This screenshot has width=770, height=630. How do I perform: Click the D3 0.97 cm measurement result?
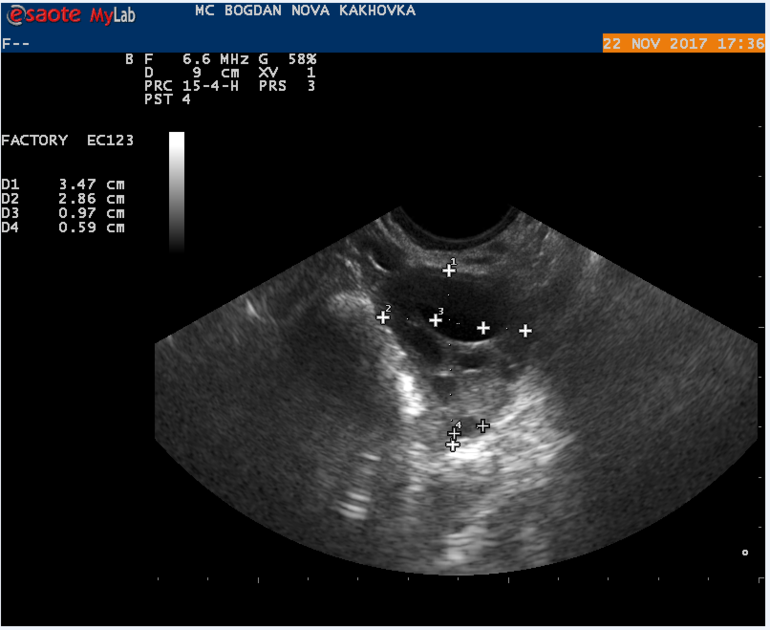[x=63, y=213]
